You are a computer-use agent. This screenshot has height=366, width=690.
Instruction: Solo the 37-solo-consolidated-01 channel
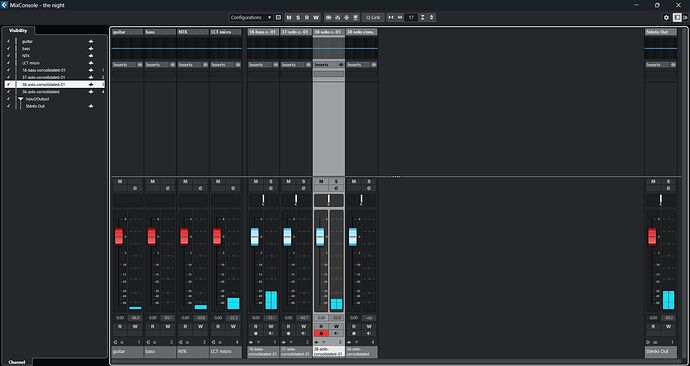pos(303,181)
